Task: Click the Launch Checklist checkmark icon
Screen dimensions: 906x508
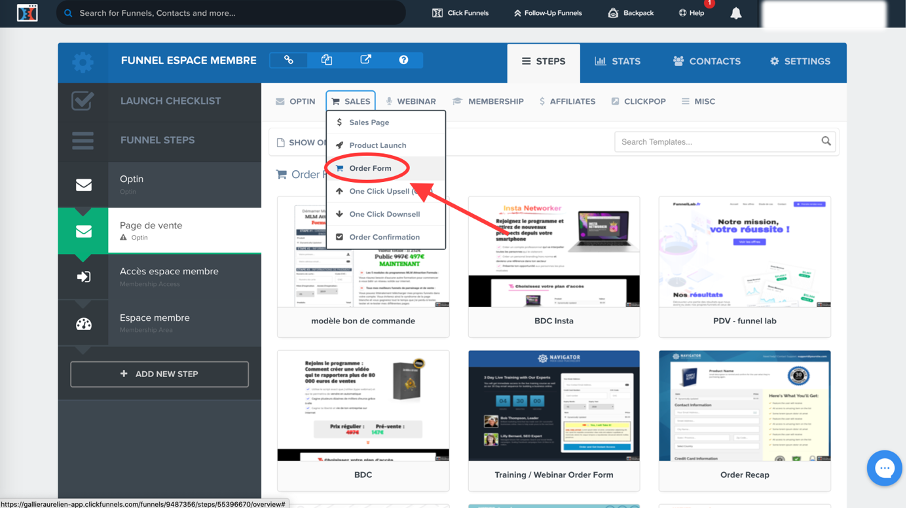Action: pos(83,101)
